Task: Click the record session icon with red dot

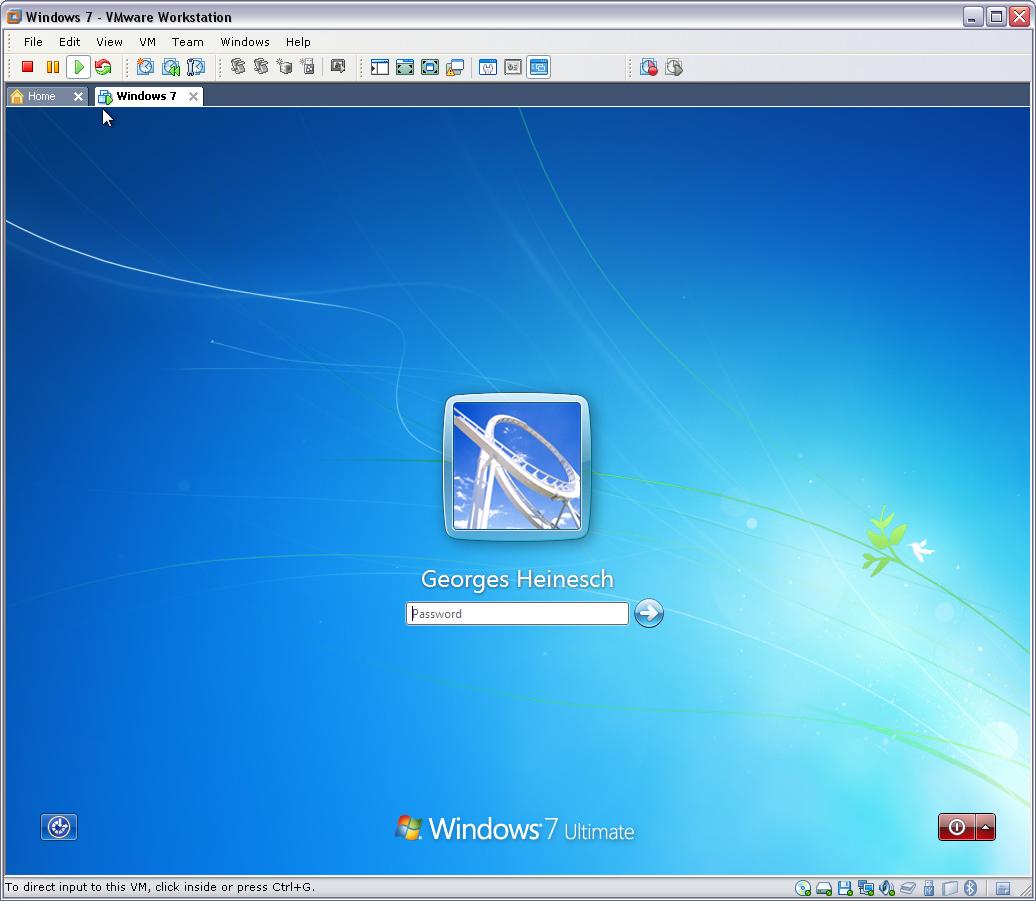Action: pyautogui.click(x=649, y=67)
